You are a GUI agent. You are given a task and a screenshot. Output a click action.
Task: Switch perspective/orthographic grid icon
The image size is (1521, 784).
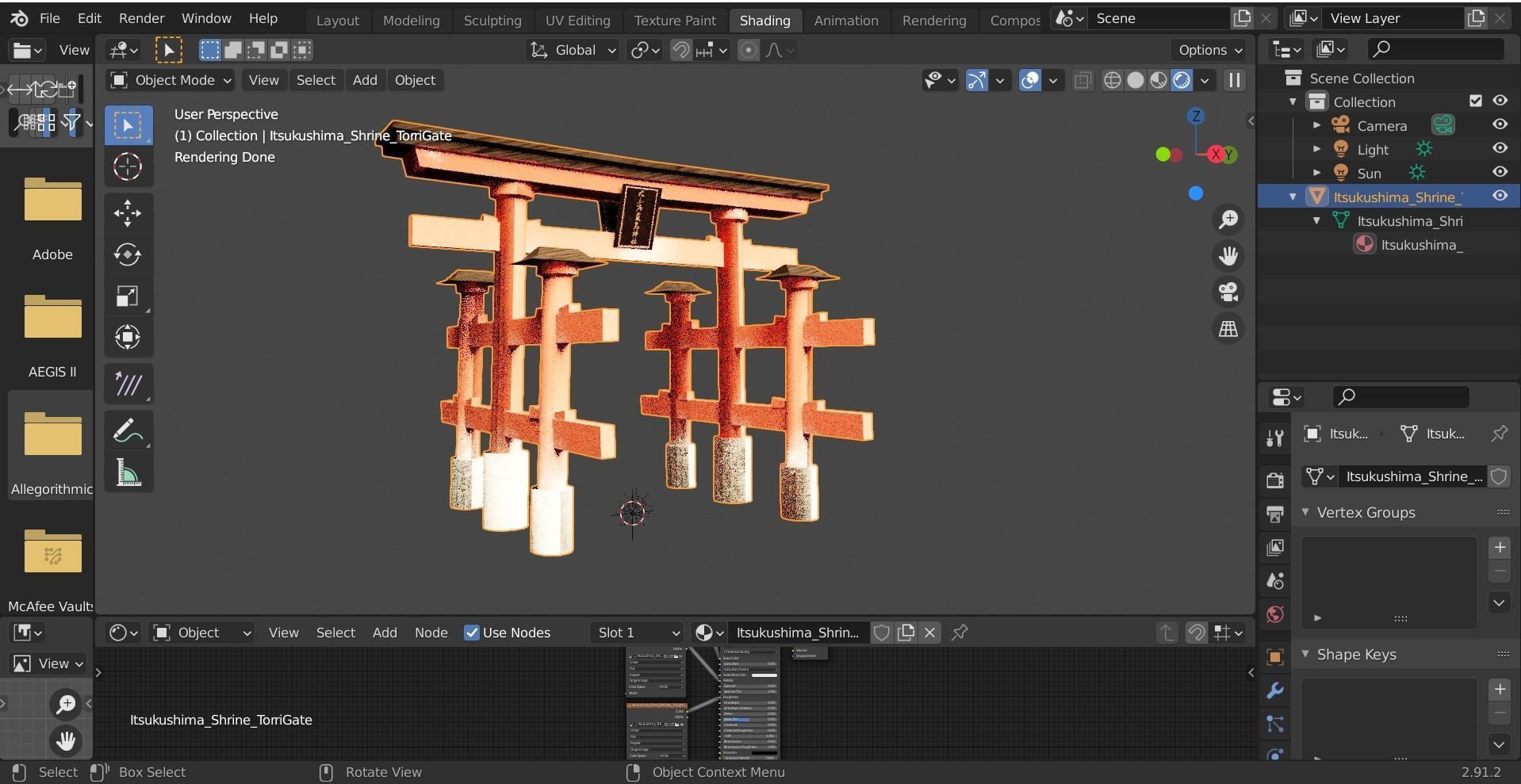(1228, 329)
